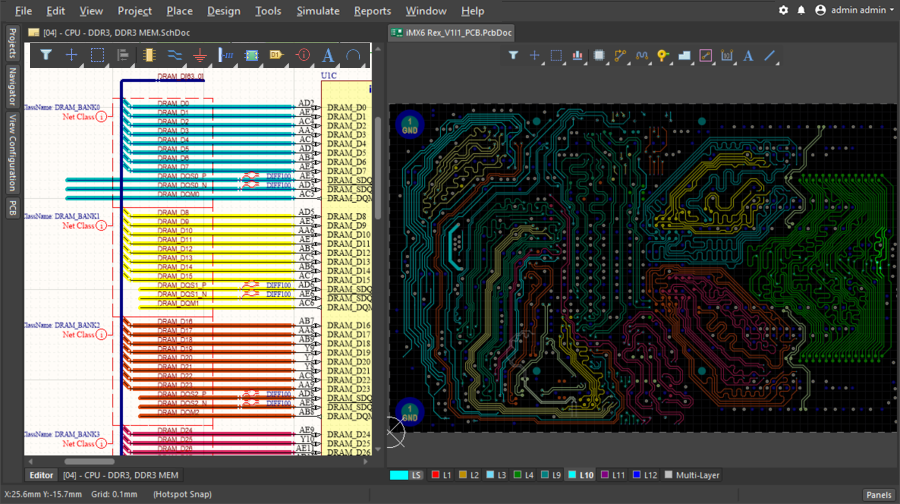Activate the PCB rectangle selection tool
This screenshot has width=900, height=504.
pos(556,56)
